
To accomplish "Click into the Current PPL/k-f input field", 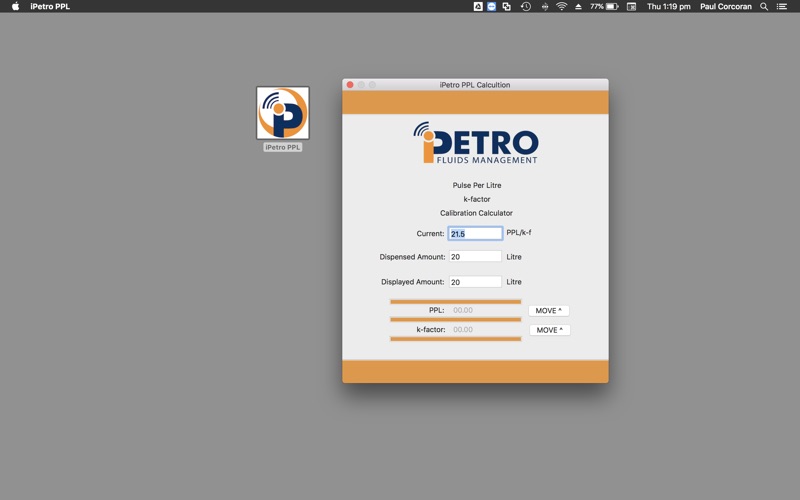I will pyautogui.click(x=475, y=234).
